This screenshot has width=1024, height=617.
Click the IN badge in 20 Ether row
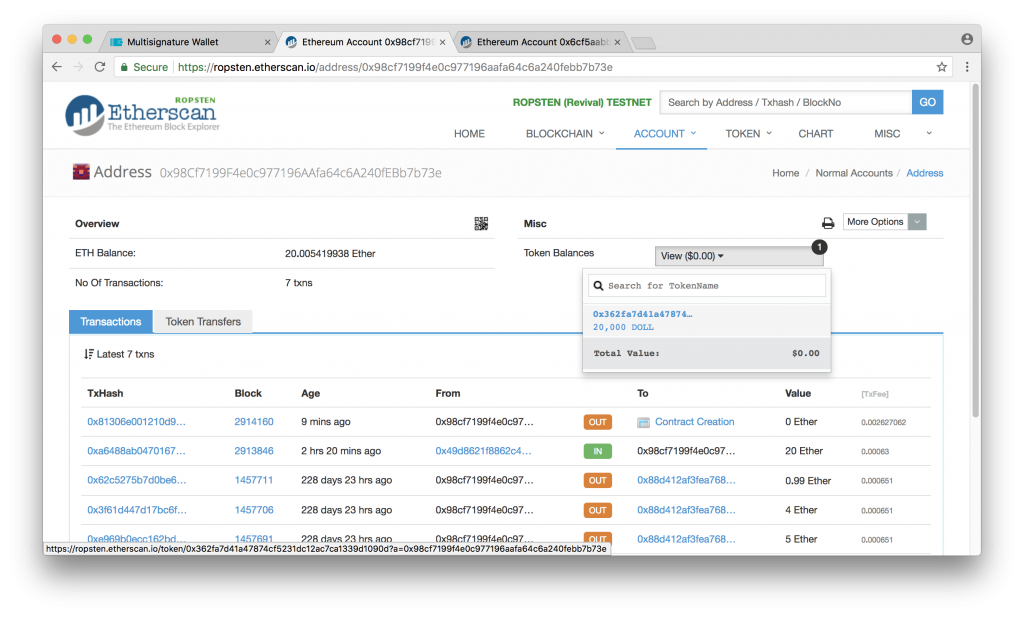point(598,451)
